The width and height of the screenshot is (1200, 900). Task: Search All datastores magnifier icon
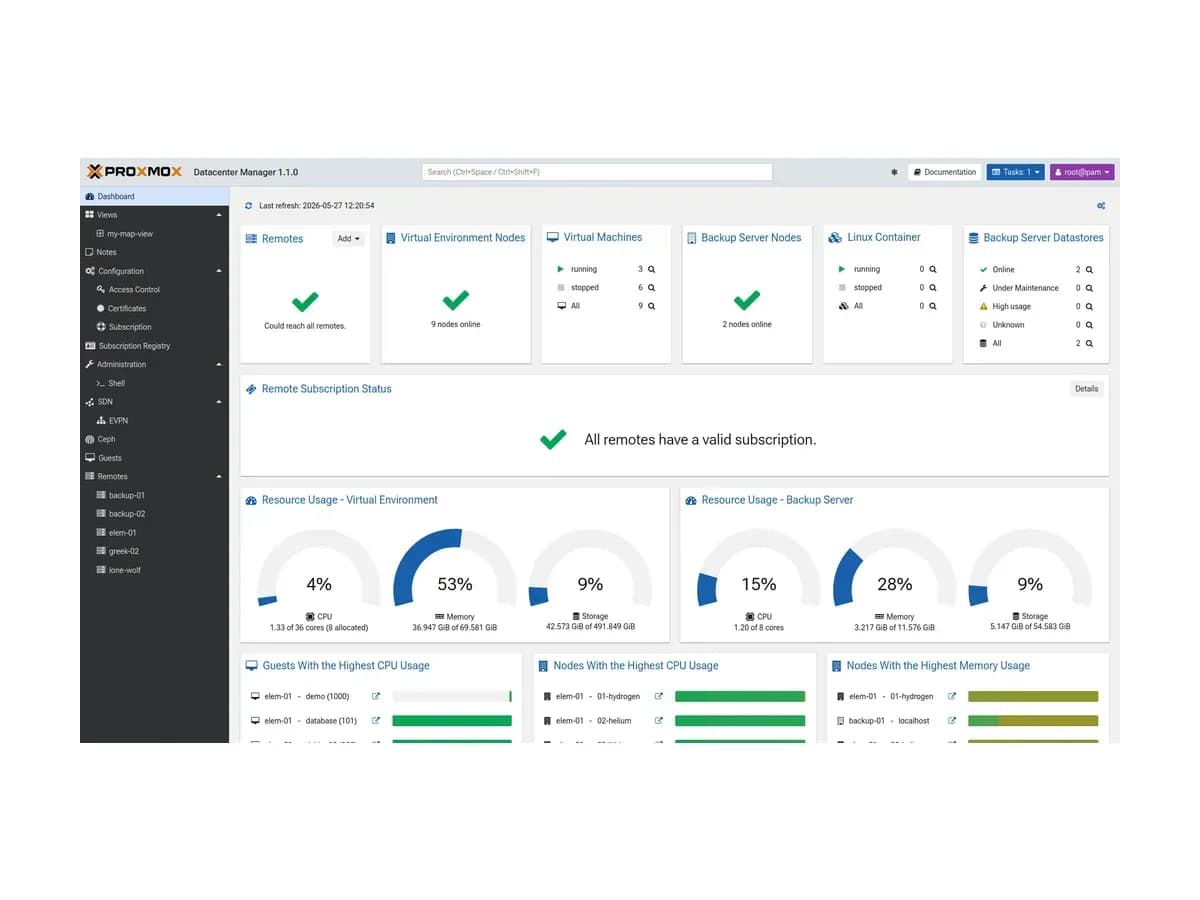pos(1089,343)
